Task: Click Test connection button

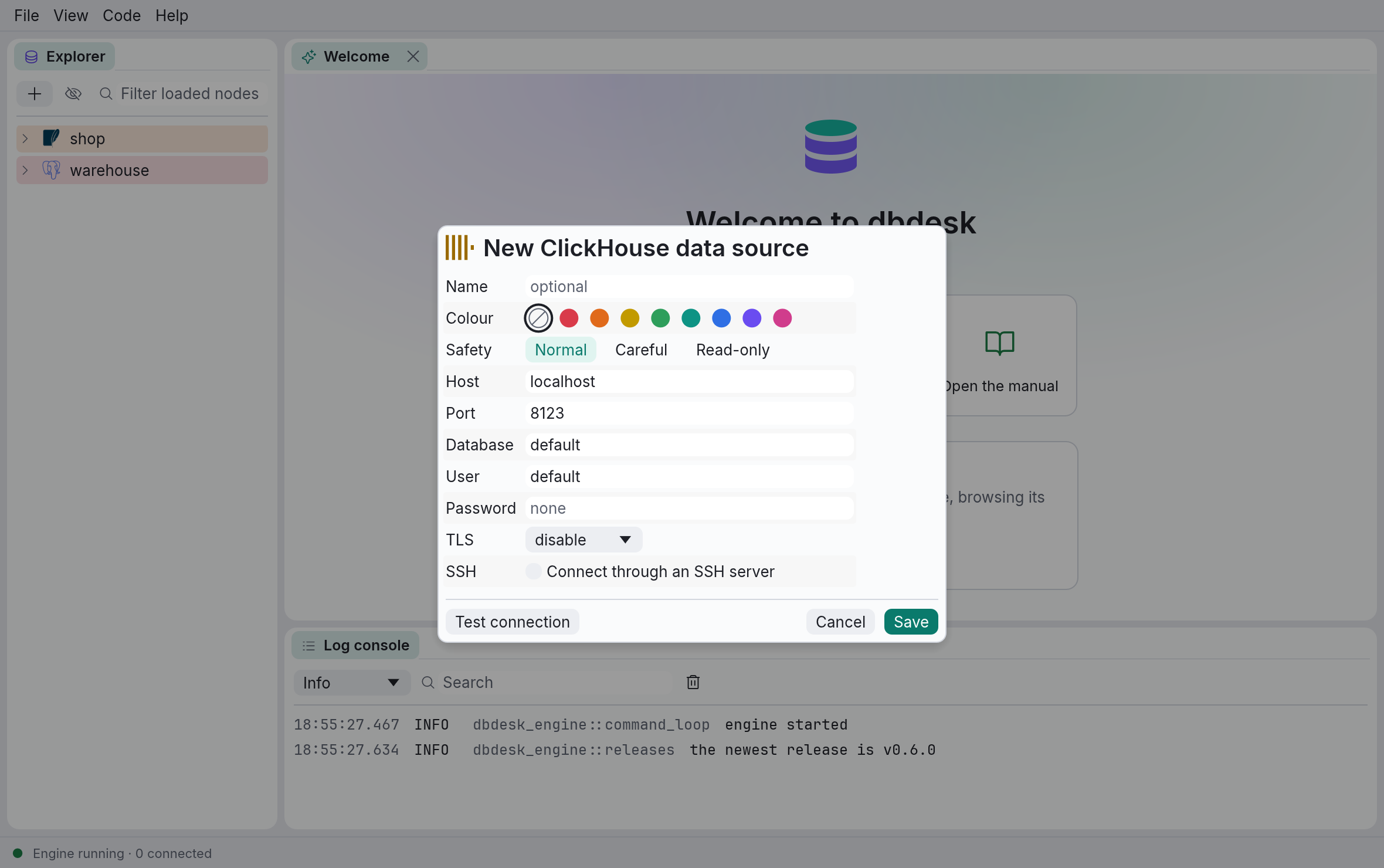Action: point(513,622)
